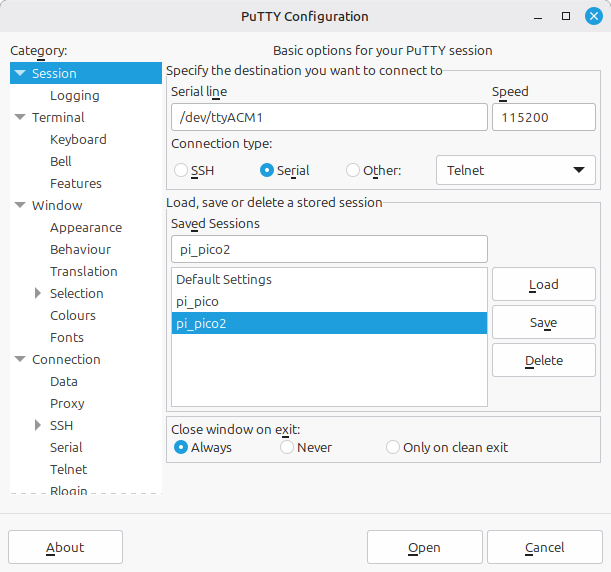611x572 pixels.
Task: Open the Terminal category
Action: [x=58, y=117]
